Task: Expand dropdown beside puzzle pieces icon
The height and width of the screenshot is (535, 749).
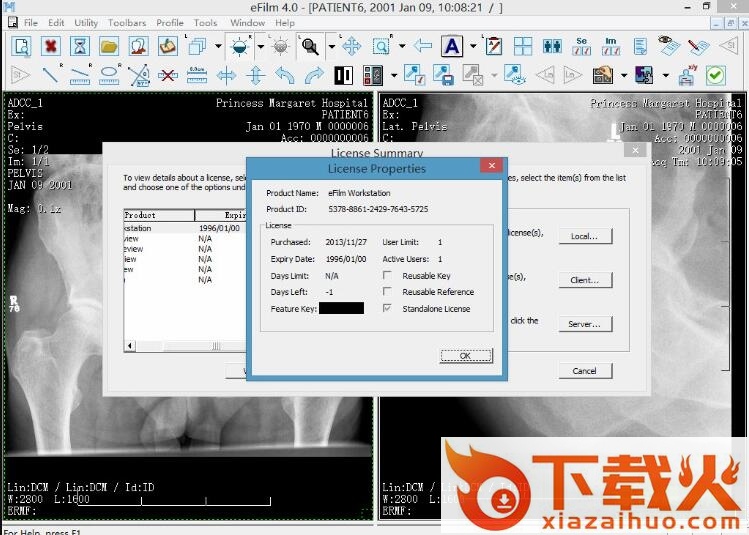Action: pos(665,75)
